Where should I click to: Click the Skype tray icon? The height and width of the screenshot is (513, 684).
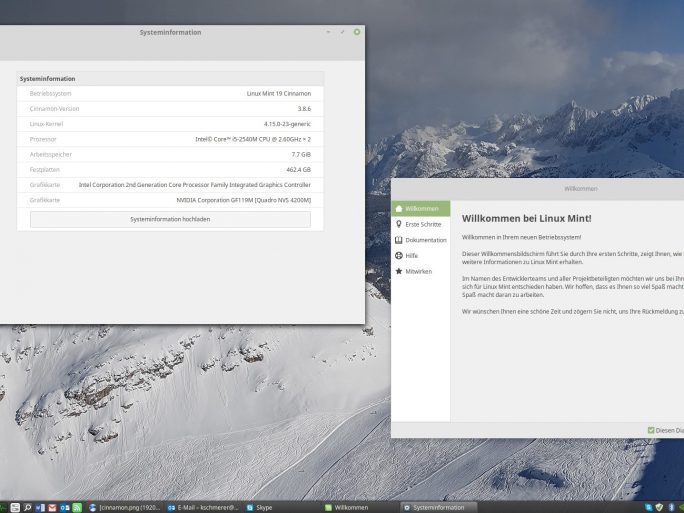coord(649,507)
